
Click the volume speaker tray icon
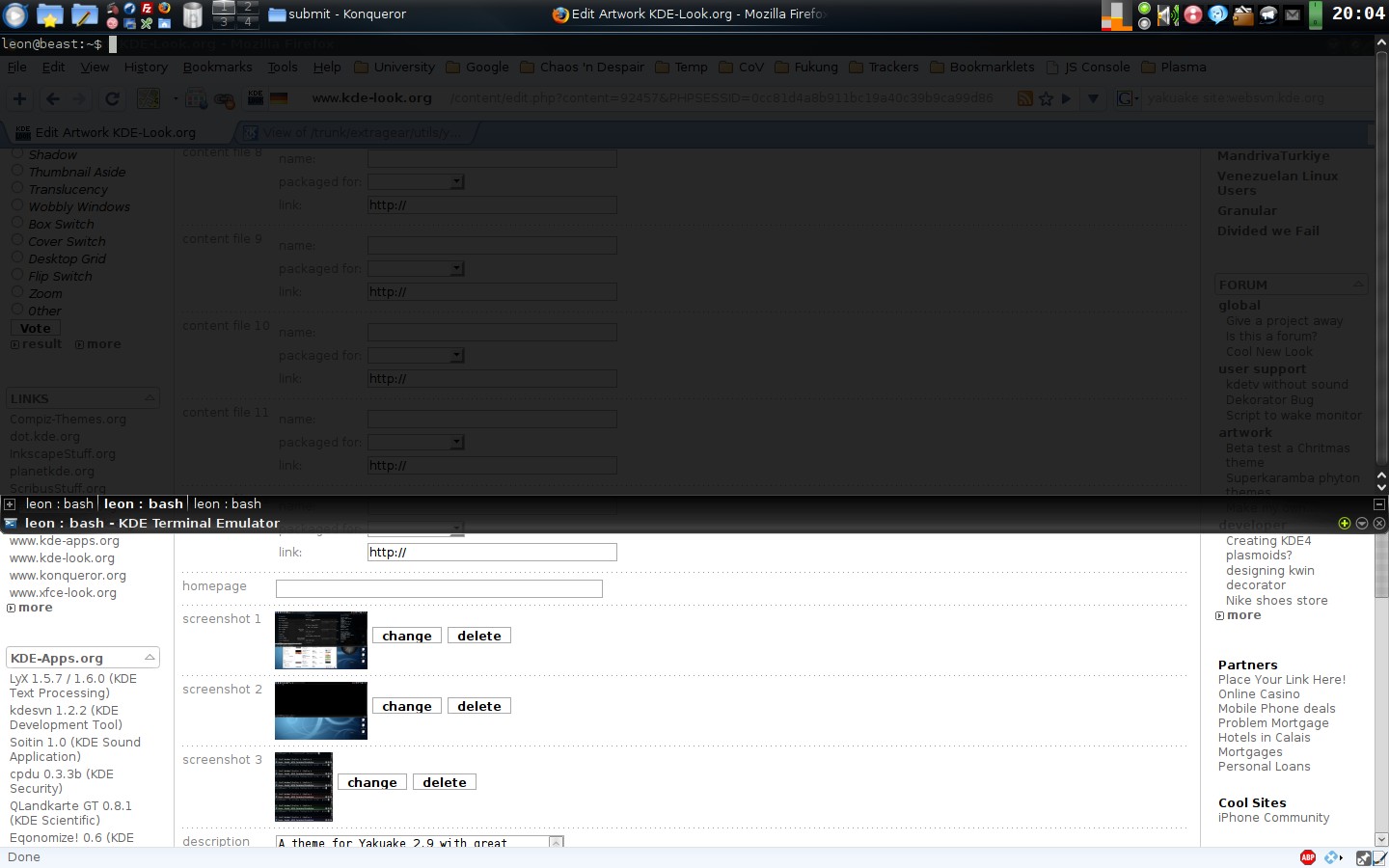[x=1168, y=14]
